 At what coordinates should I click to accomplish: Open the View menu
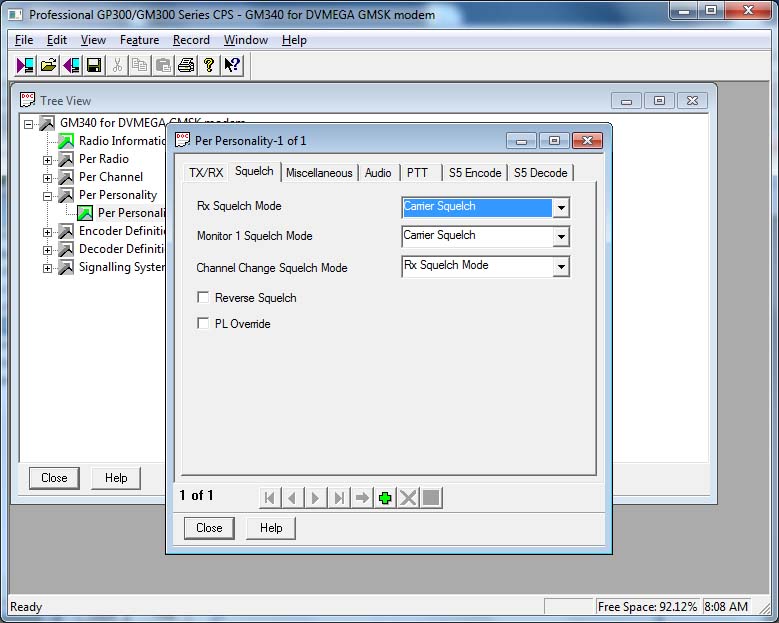(x=93, y=40)
